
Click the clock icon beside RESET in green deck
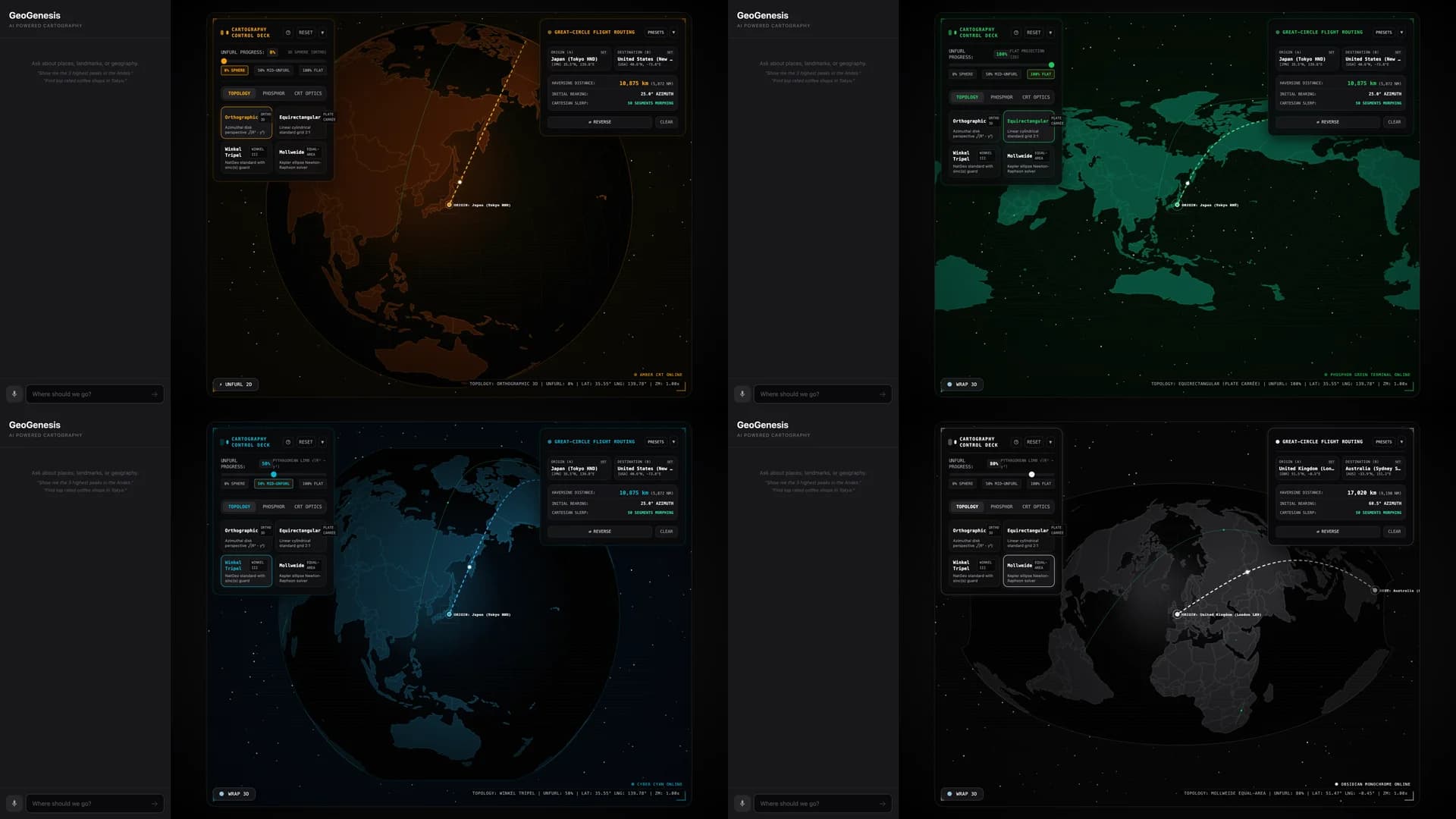1016,33
